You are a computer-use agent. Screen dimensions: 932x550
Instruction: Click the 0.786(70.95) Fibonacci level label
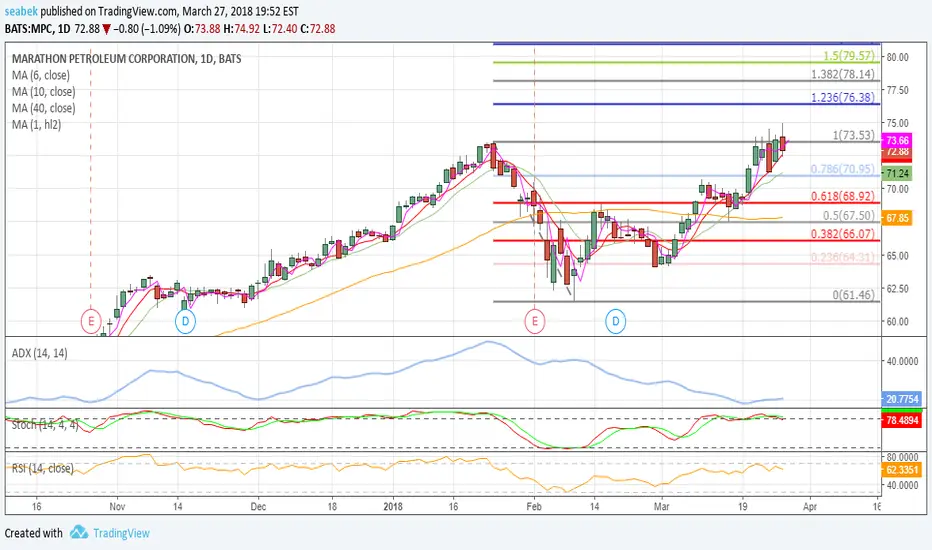843,169
